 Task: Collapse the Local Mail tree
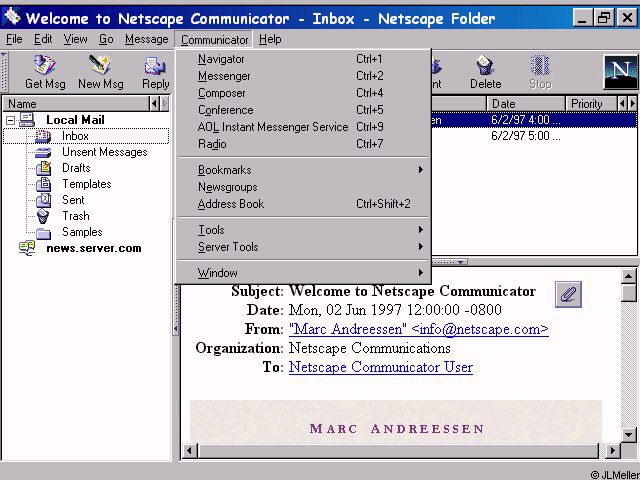[11, 120]
